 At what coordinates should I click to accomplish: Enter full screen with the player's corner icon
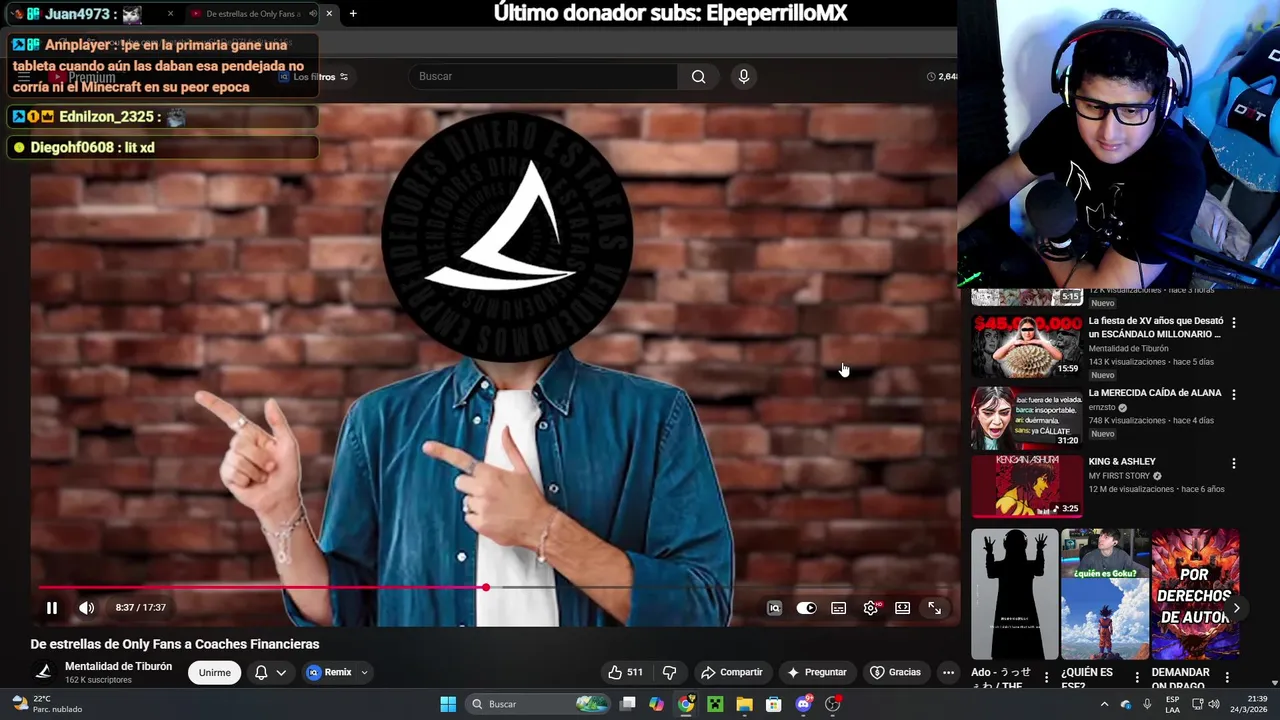tap(934, 608)
